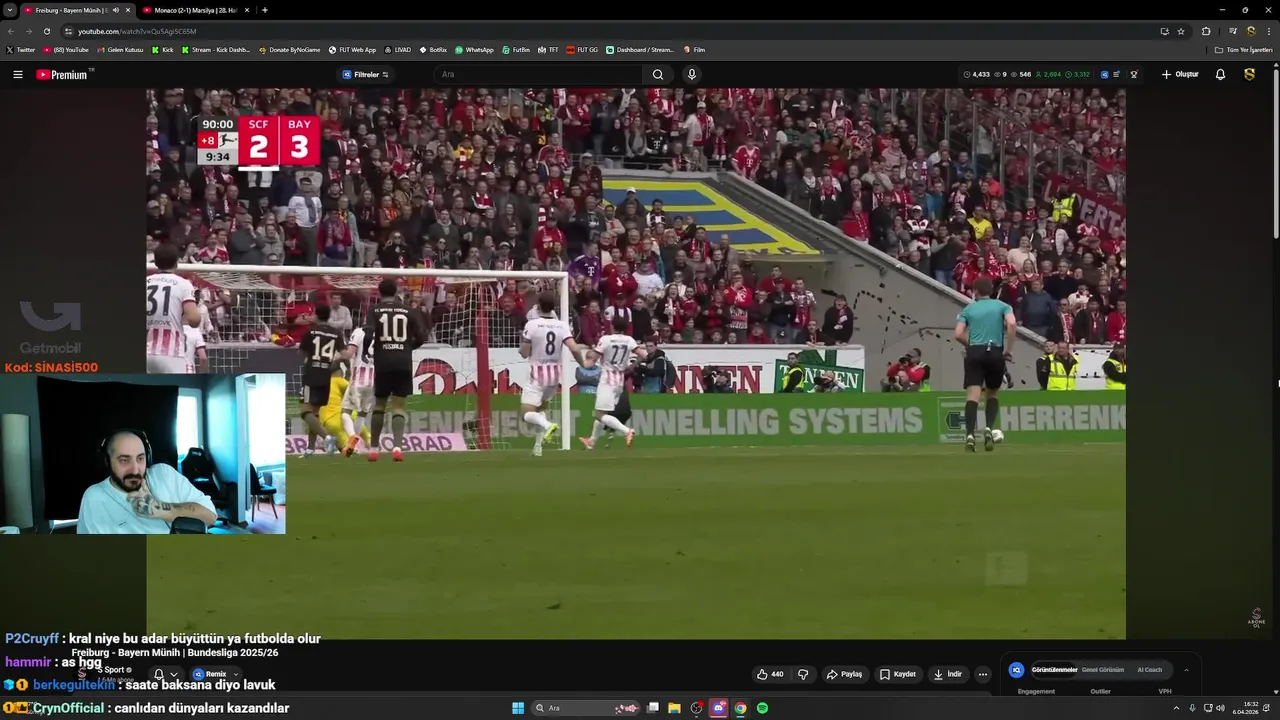Go back in browser history
Screen dimensions: 1280x720
10,31
